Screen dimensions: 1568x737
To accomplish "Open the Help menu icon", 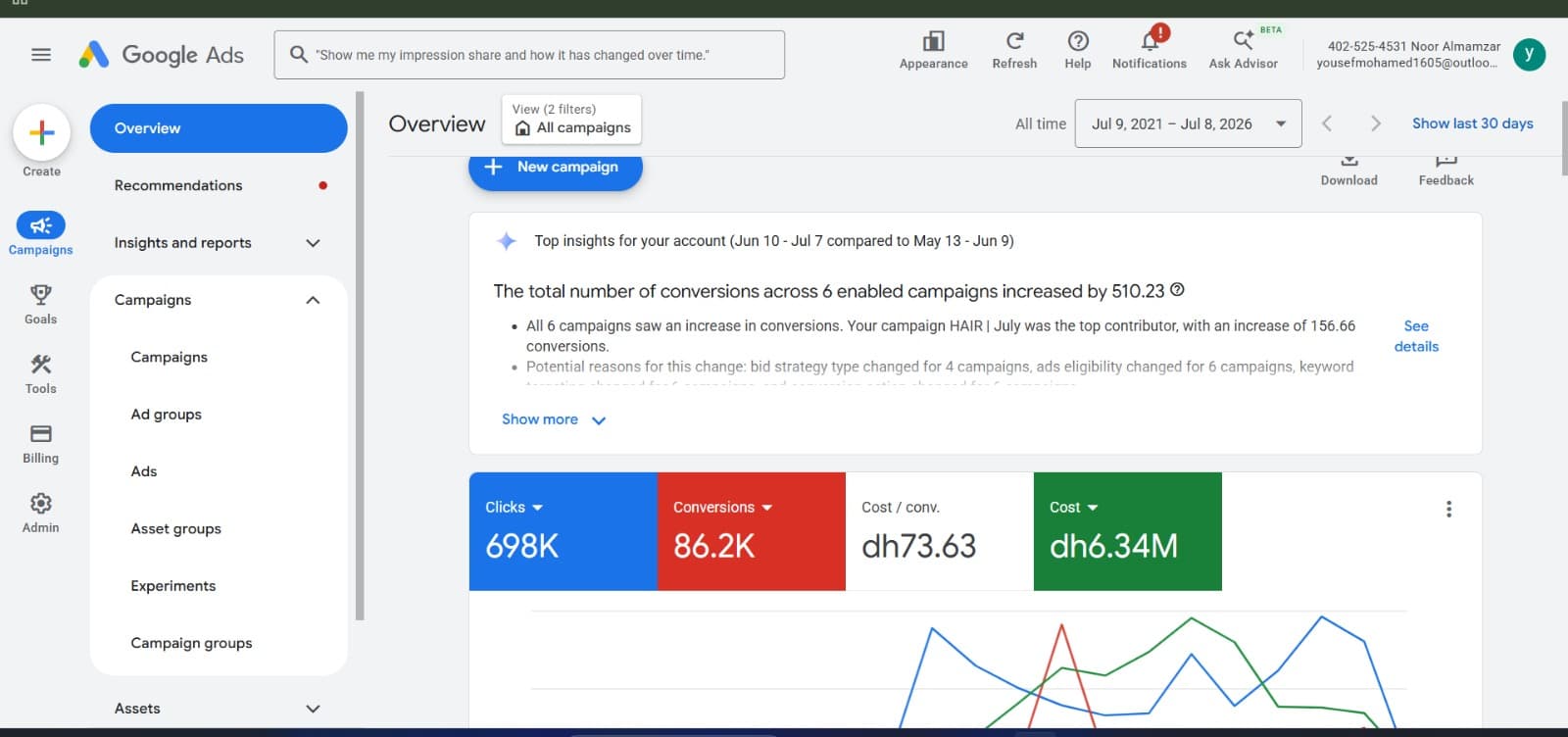I will (x=1078, y=50).
